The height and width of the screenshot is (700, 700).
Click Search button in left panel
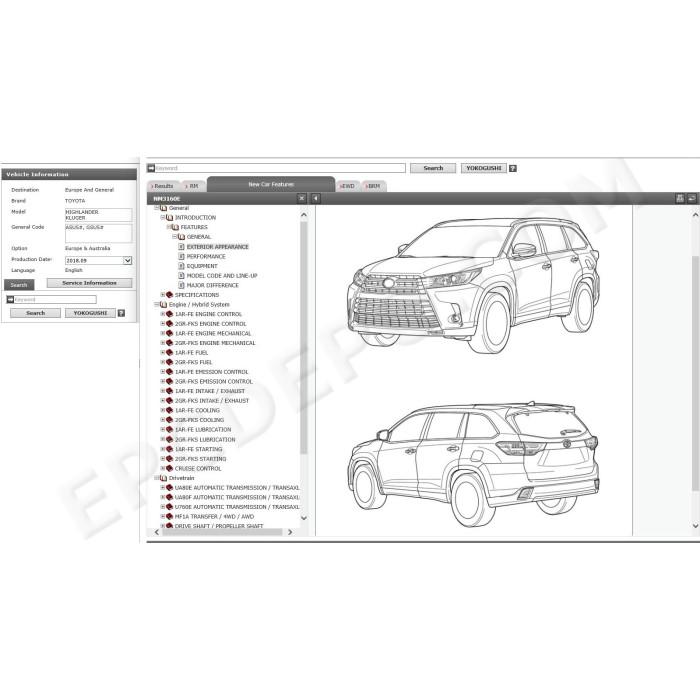(35, 313)
